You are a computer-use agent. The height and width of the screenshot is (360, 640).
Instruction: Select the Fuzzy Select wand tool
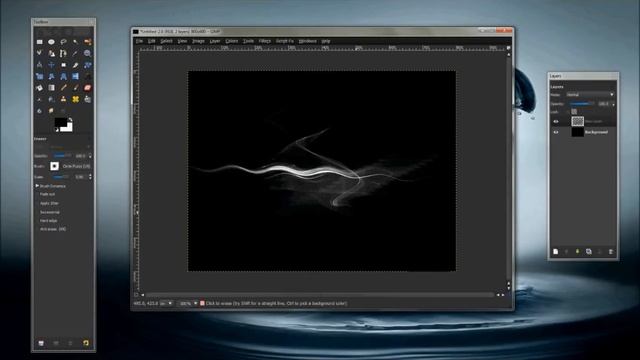[x=75, y=42]
